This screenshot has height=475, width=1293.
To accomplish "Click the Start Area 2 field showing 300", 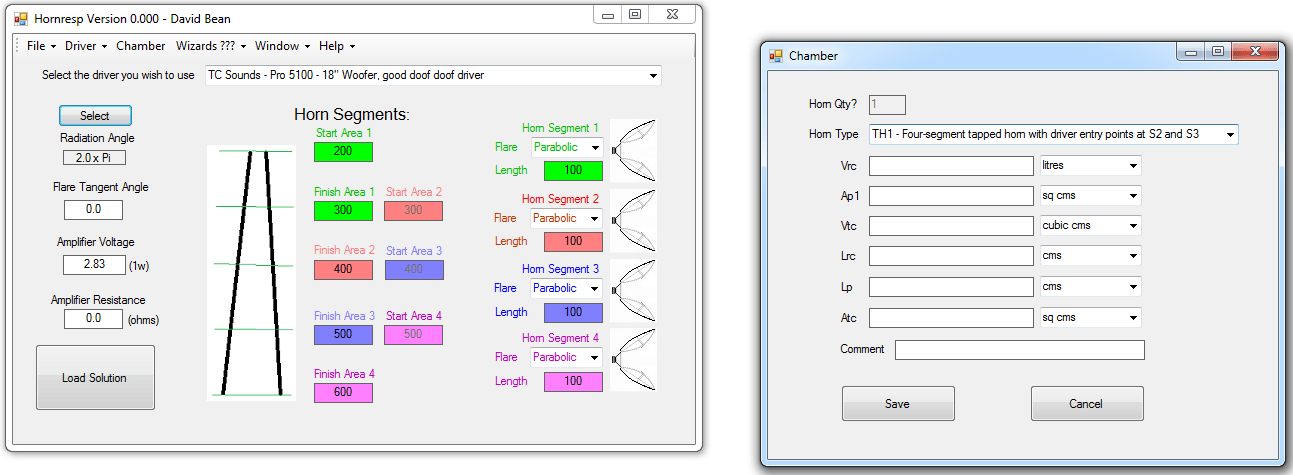I will pos(413,211).
